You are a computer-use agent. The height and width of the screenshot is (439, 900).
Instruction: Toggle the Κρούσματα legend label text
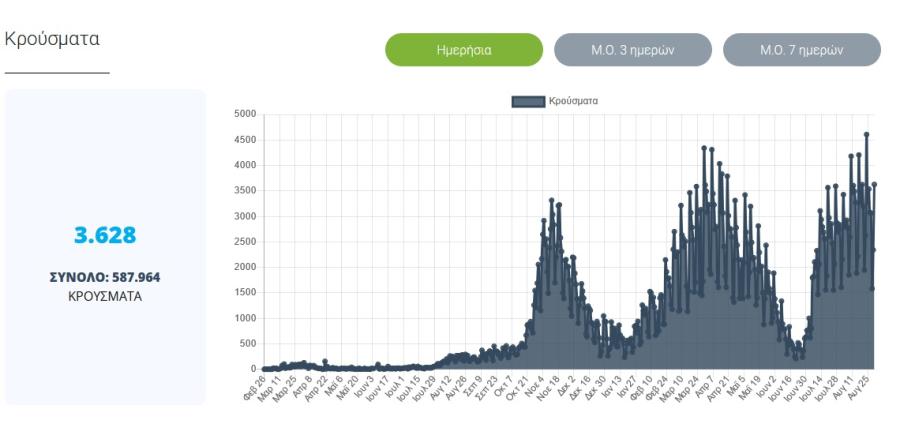[573, 101]
